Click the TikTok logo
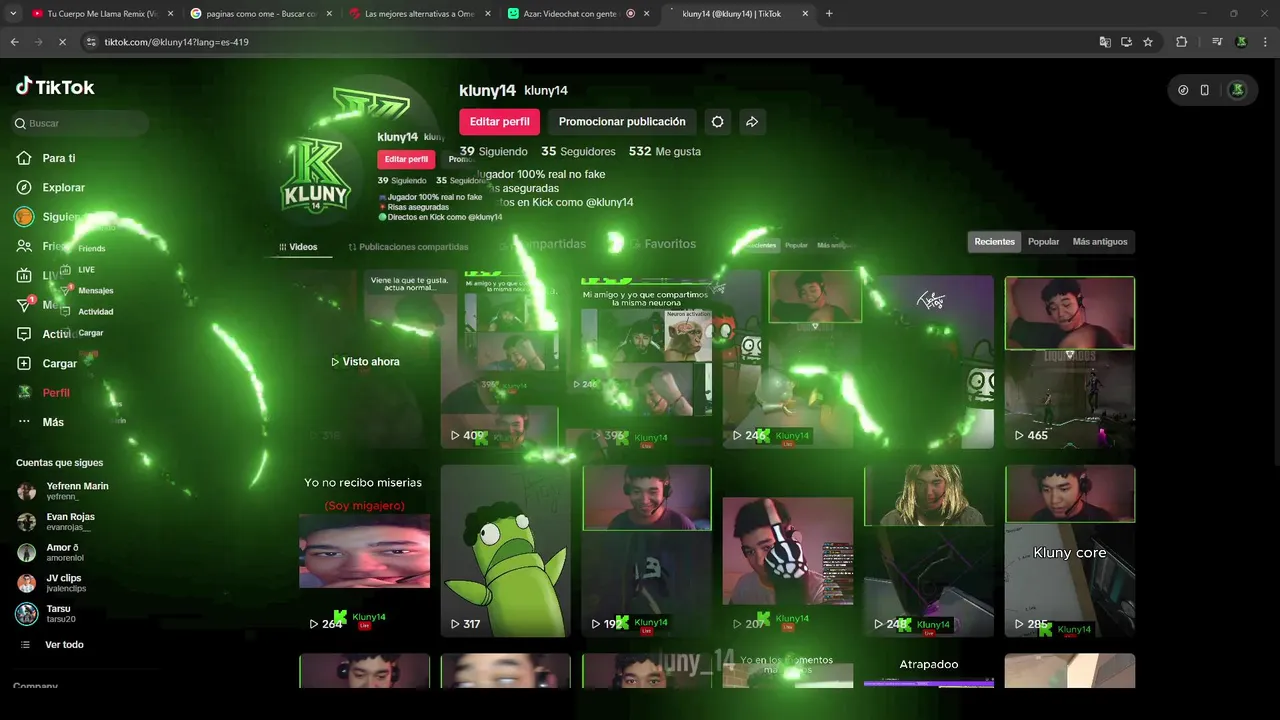Image resolution: width=1280 pixels, height=720 pixels. [x=55, y=87]
